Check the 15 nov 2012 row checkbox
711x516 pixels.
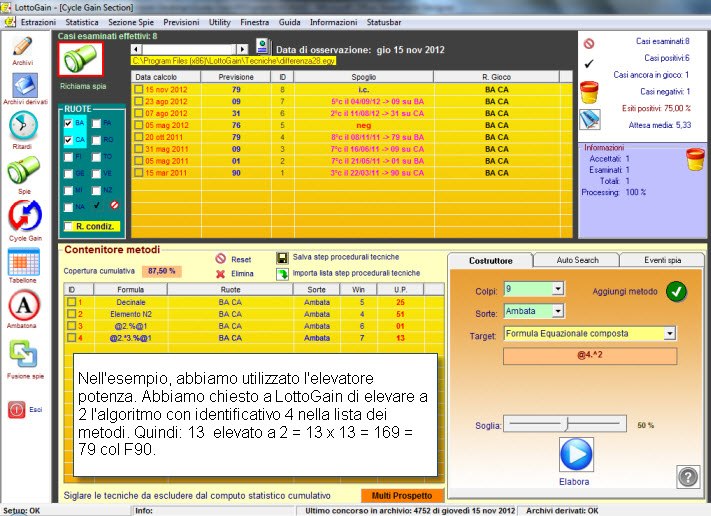pos(139,89)
